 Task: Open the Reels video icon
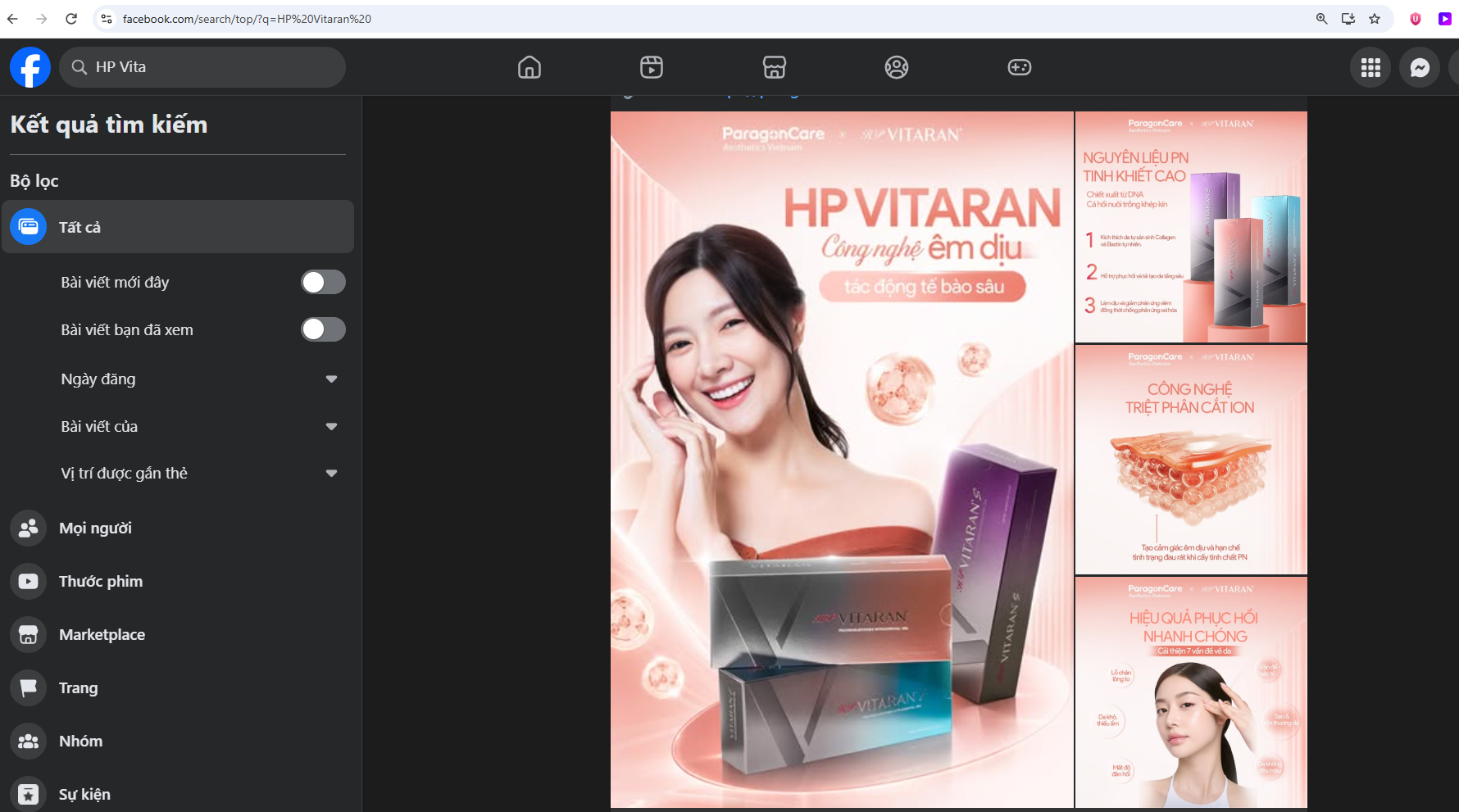coord(652,67)
